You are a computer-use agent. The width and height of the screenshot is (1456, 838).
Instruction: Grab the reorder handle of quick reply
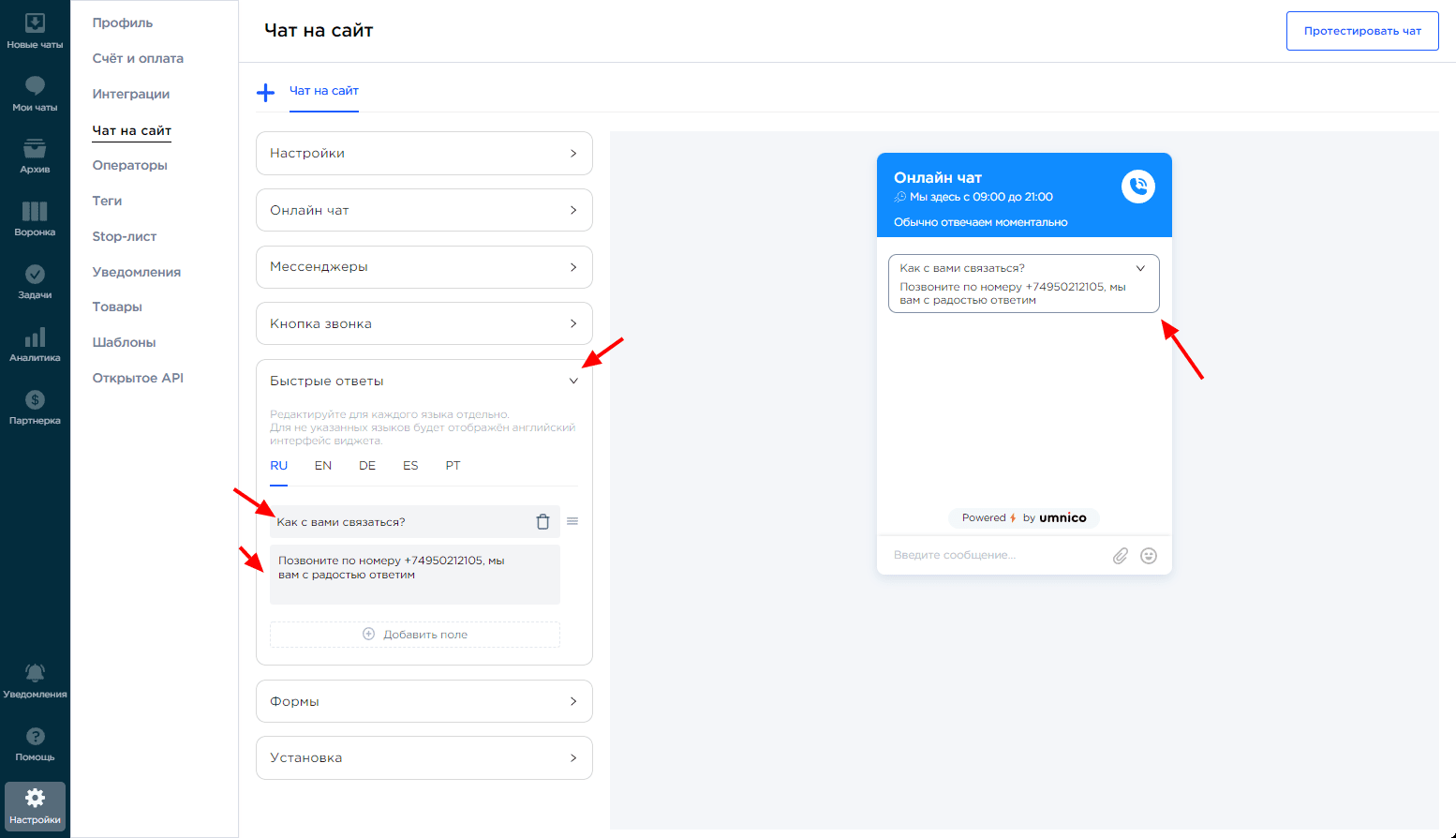click(572, 521)
